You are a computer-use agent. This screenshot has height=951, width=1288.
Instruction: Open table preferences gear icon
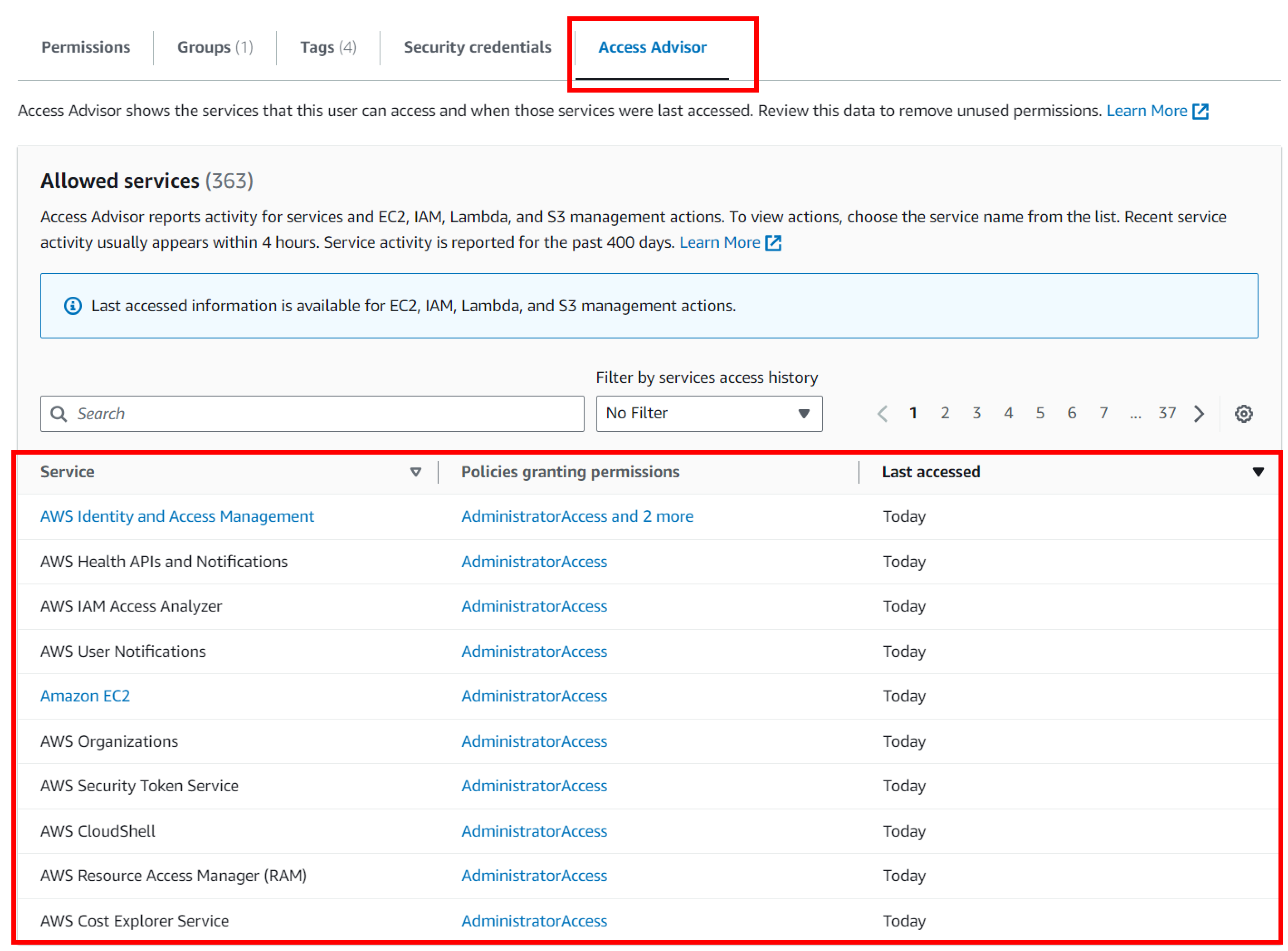(1243, 413)
